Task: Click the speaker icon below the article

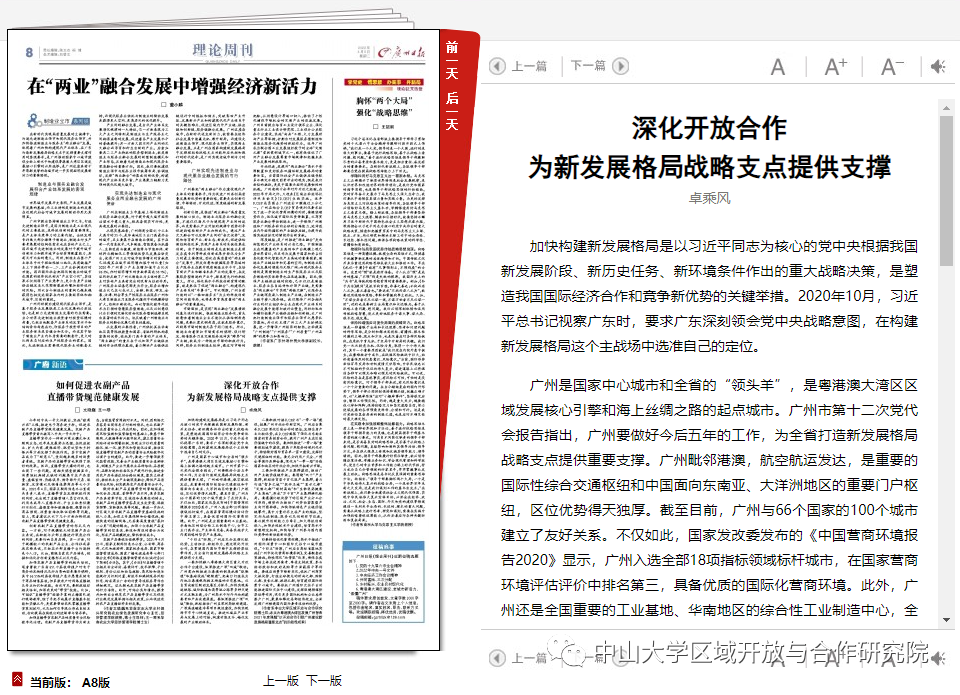Action: [x=938, y=658]
